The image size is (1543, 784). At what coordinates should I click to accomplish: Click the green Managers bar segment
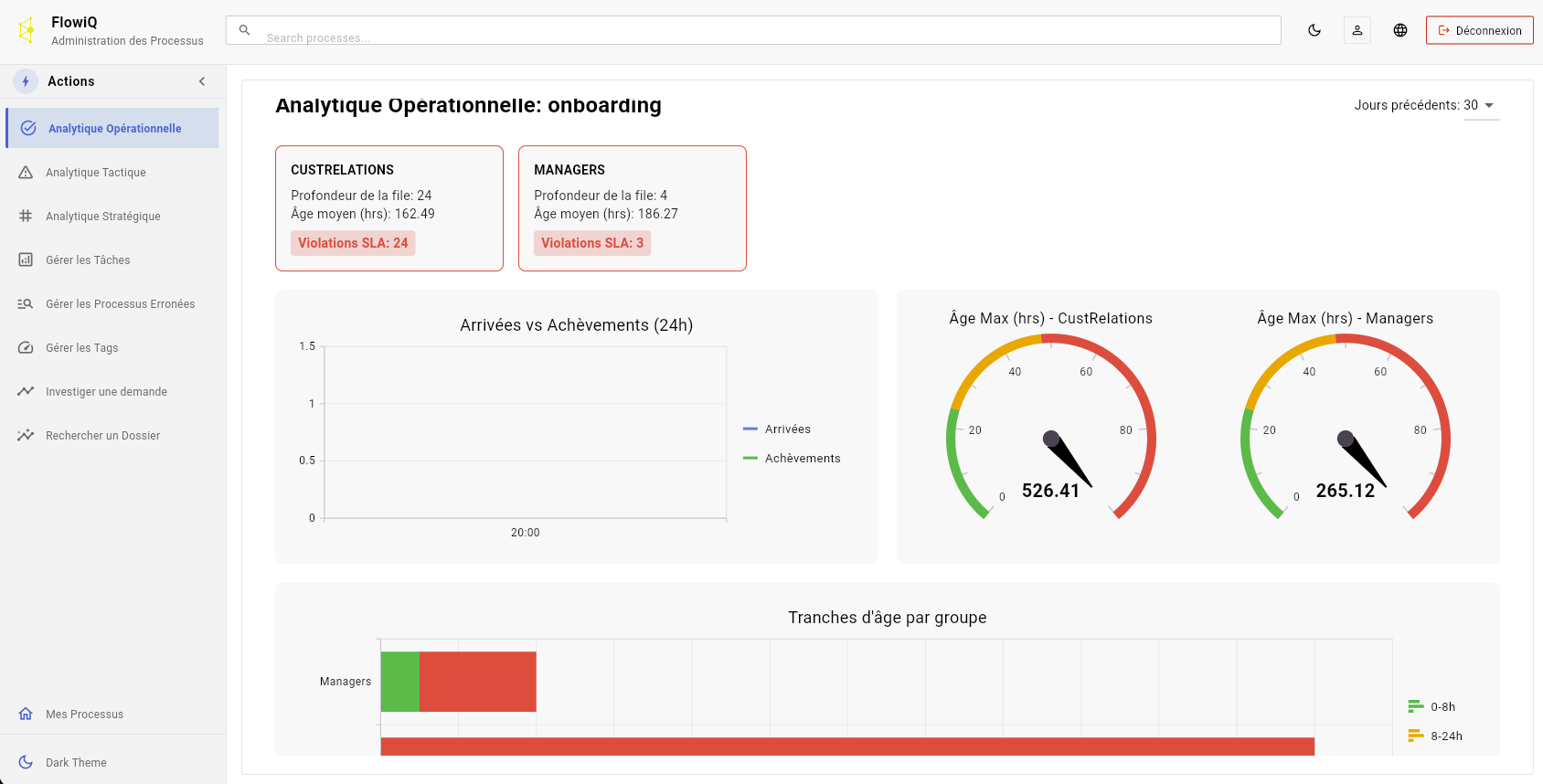pos(400,682)
